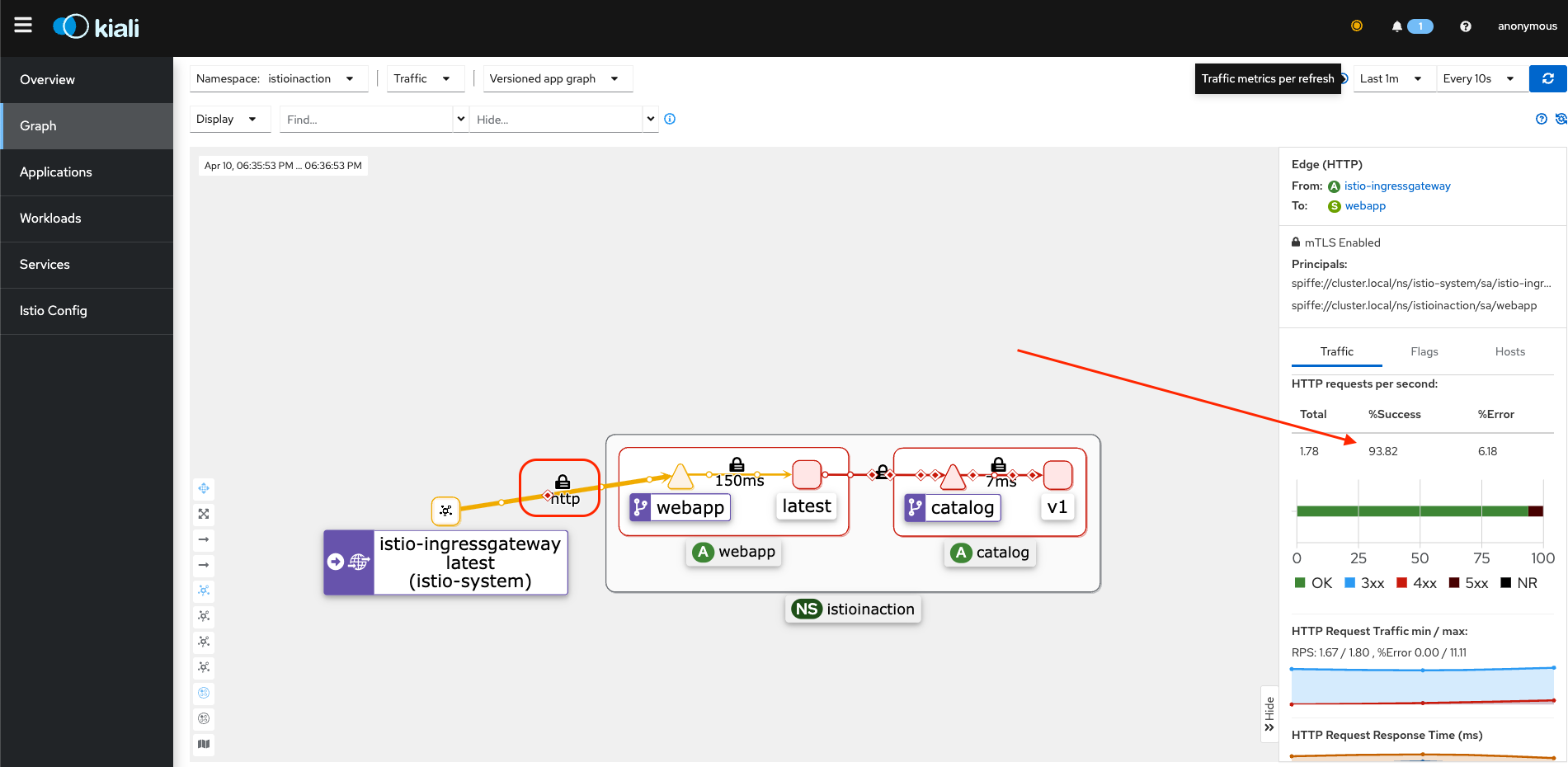Click the red 4xx legend swatch

[x=1401, y=583]
